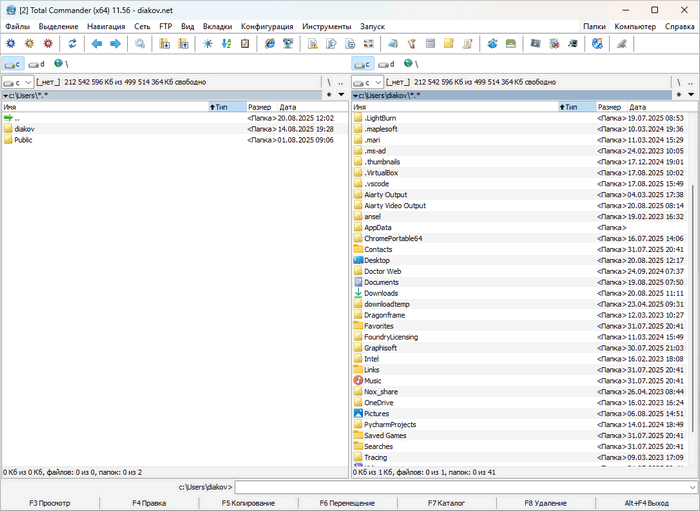Open the right panel drive dropdown
700x511 pixels.
click(x=367, y=82)
